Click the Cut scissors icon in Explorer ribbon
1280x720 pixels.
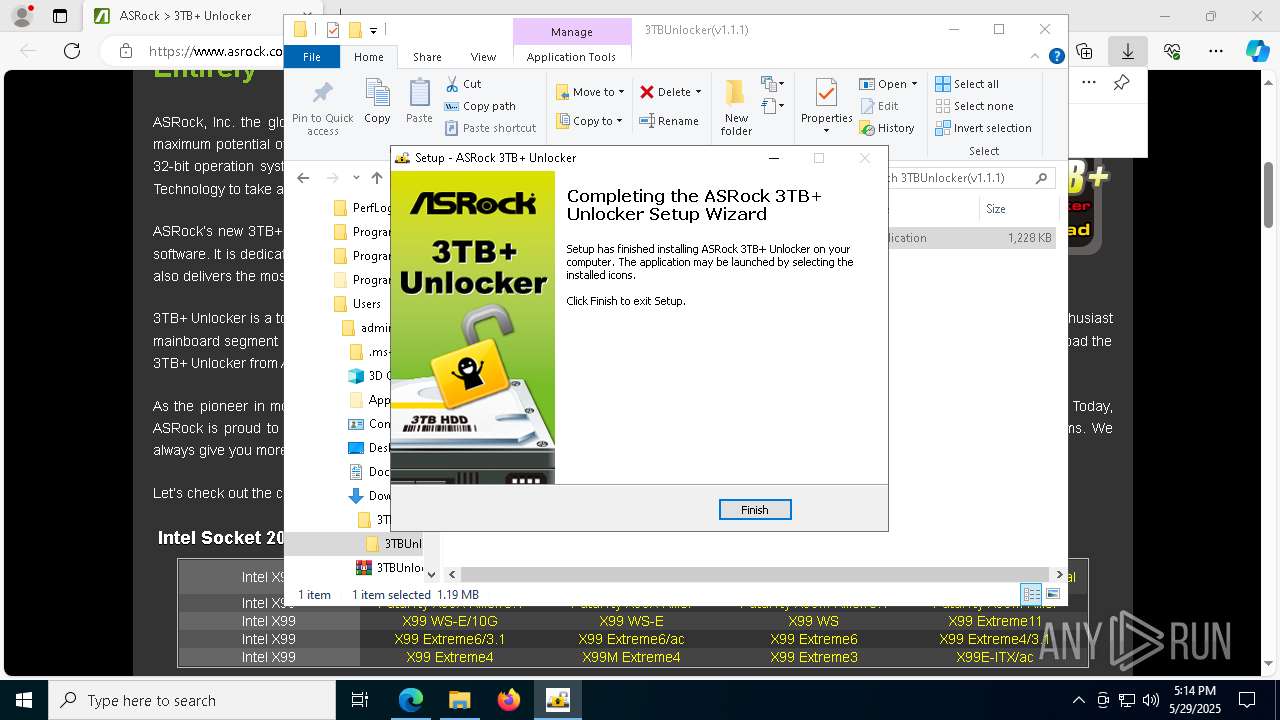tap(452, 84)
